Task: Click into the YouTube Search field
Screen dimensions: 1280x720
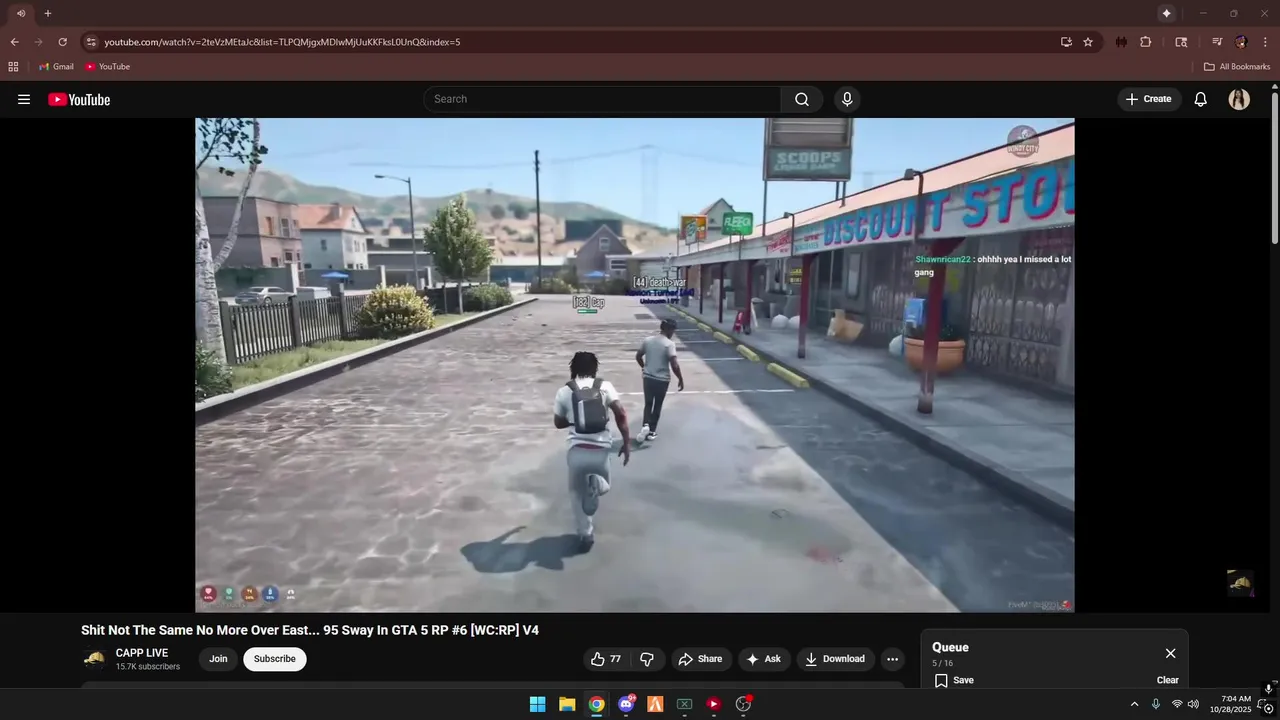Action: pos(602,99)
